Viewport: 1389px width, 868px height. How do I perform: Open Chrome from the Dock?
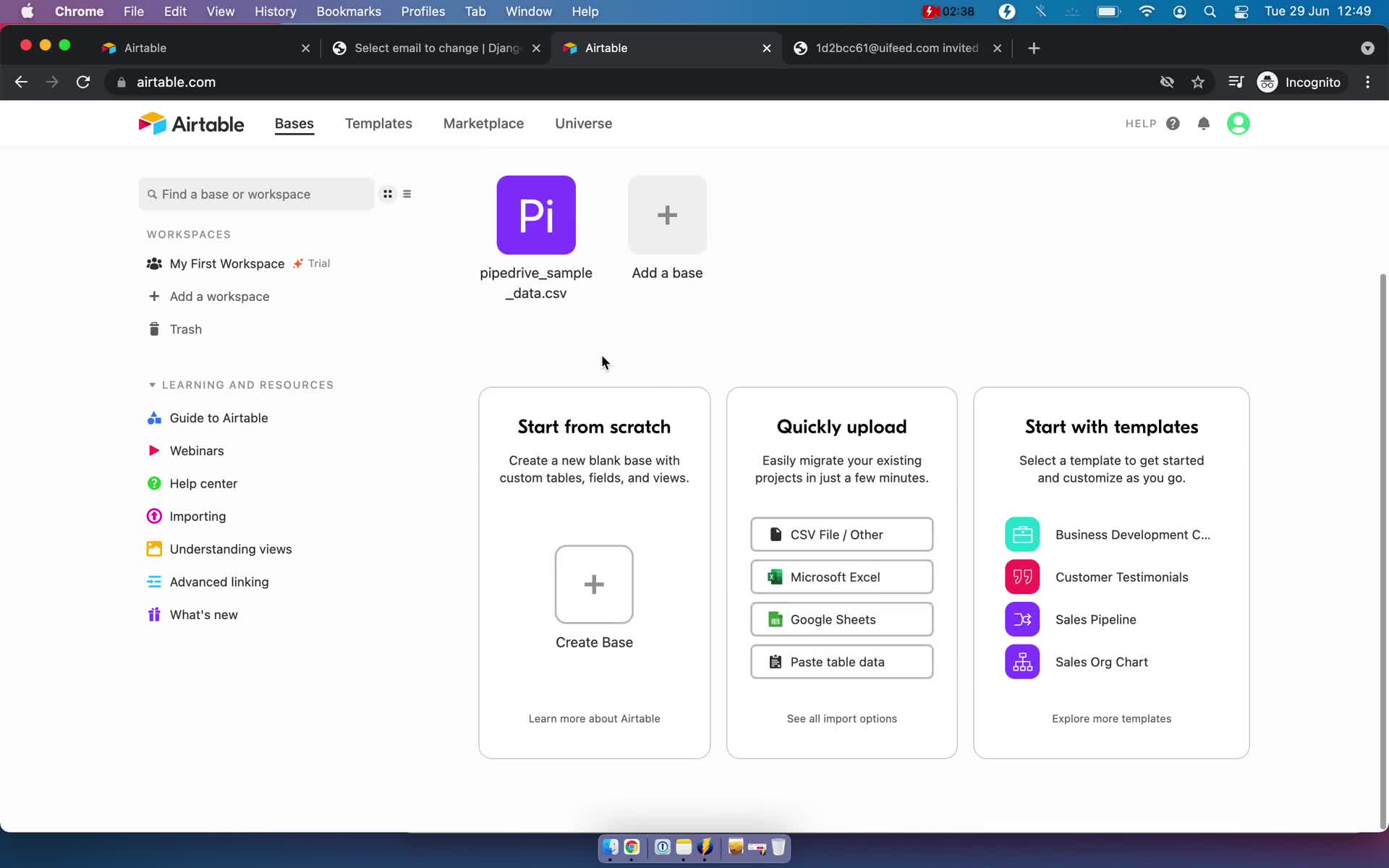632,847
